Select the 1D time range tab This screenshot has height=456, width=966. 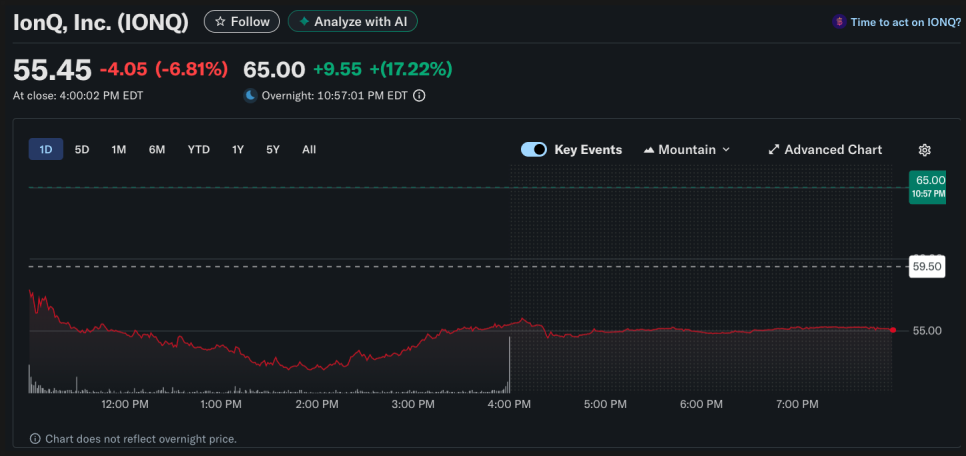coord(45,150)
